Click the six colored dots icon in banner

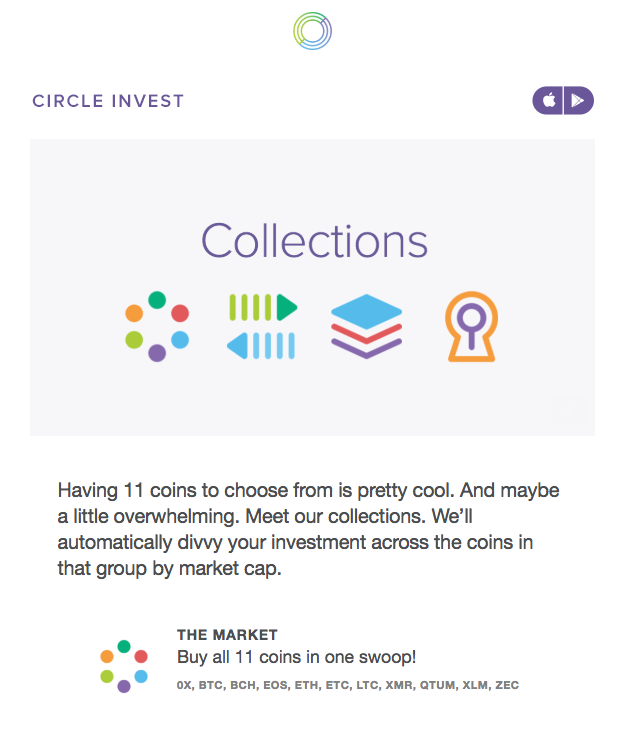(157, 326)
